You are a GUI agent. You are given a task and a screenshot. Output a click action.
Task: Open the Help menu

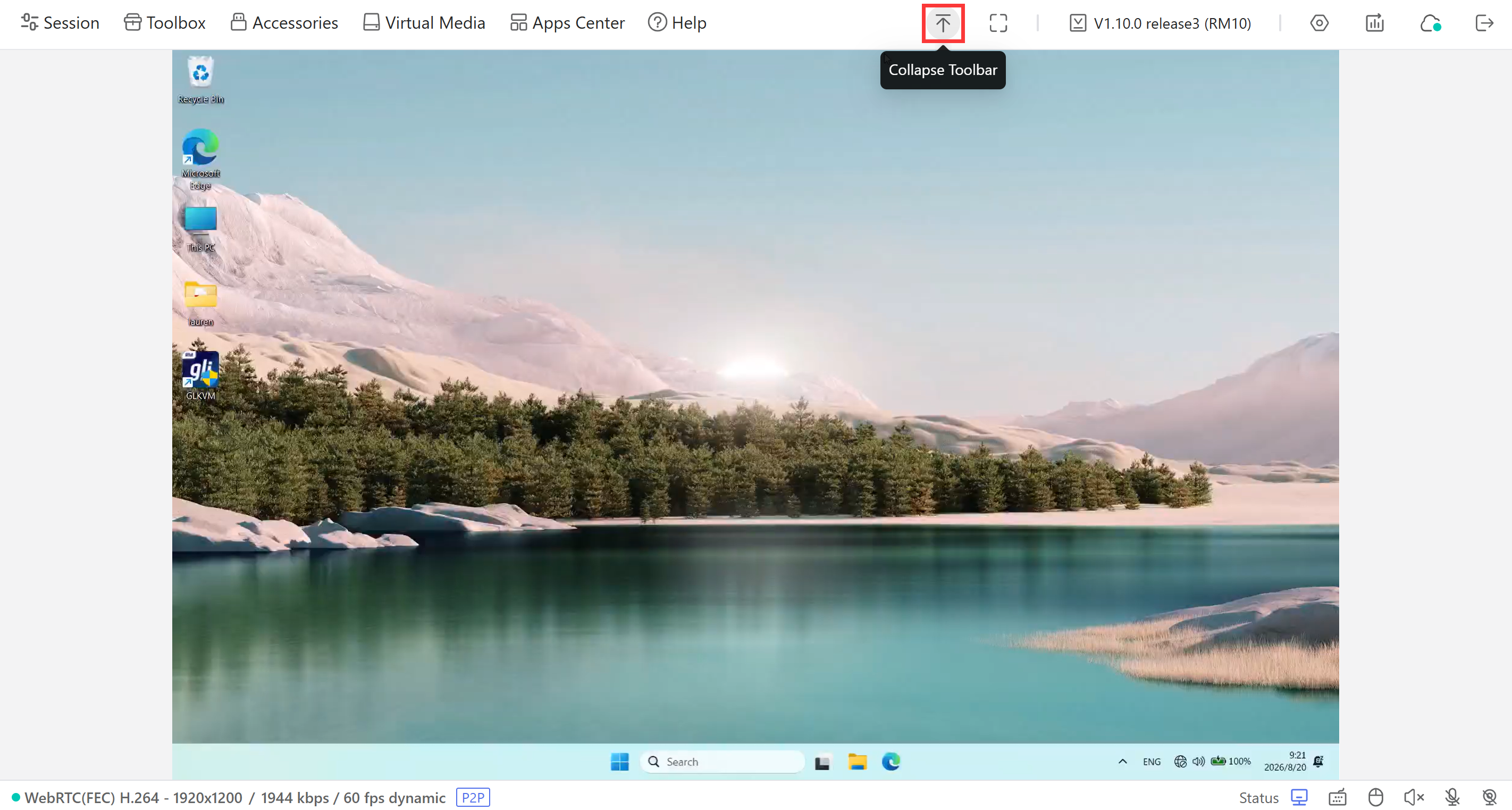677,22
